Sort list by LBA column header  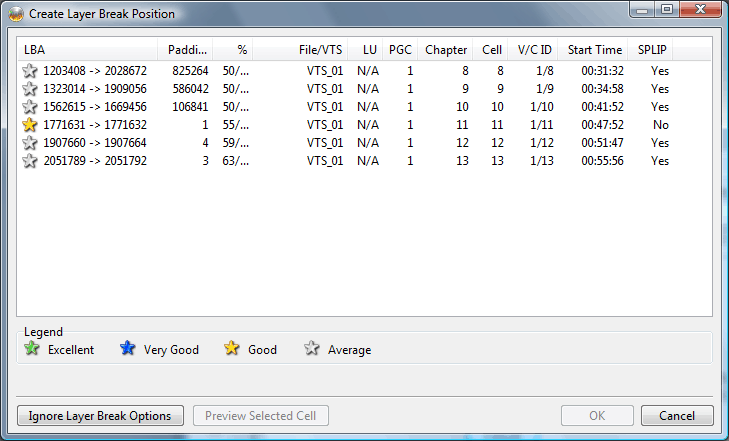point(88,49)
